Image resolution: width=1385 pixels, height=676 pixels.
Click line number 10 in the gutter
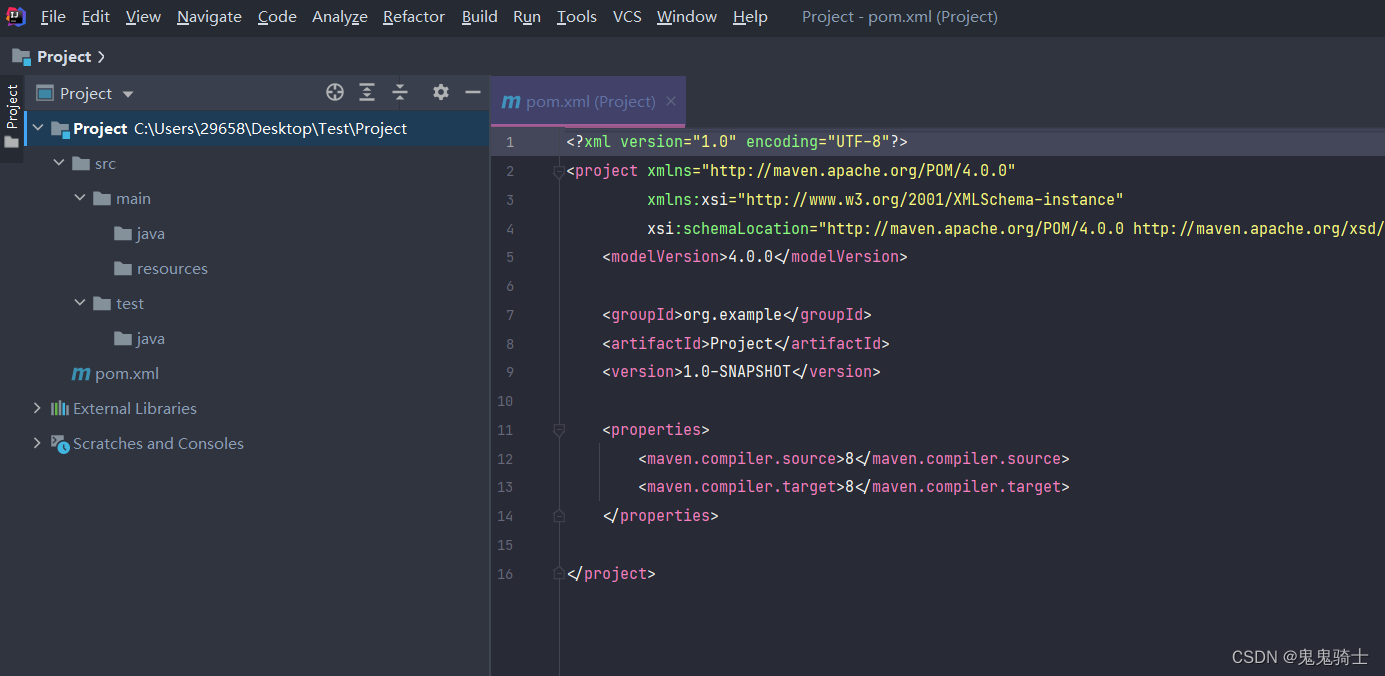click(x=506, y=401)
